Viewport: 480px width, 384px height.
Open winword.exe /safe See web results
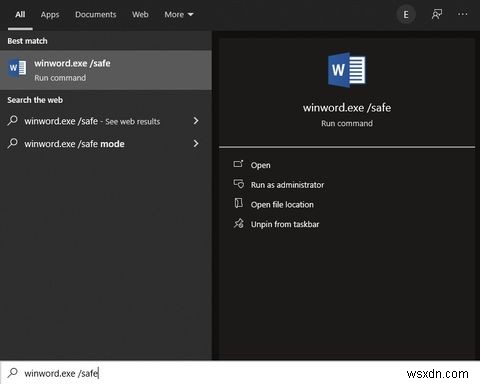click(x=92, y=121)
